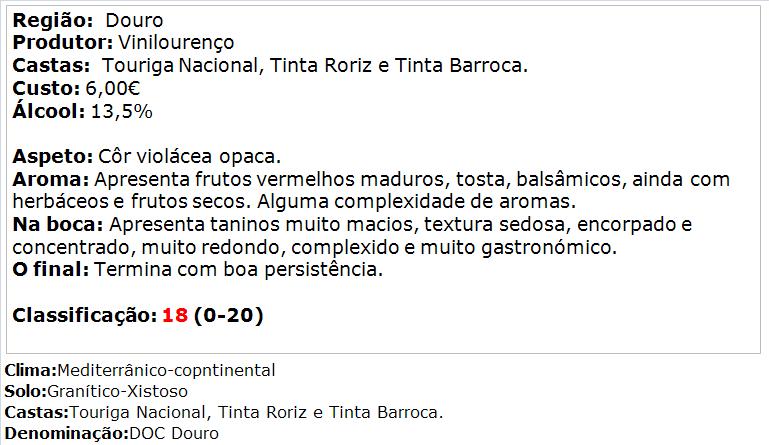Click the Classificação label
The height and width of the screenshot is (445, 769).
pyautogui.click(x=84, y=315)
